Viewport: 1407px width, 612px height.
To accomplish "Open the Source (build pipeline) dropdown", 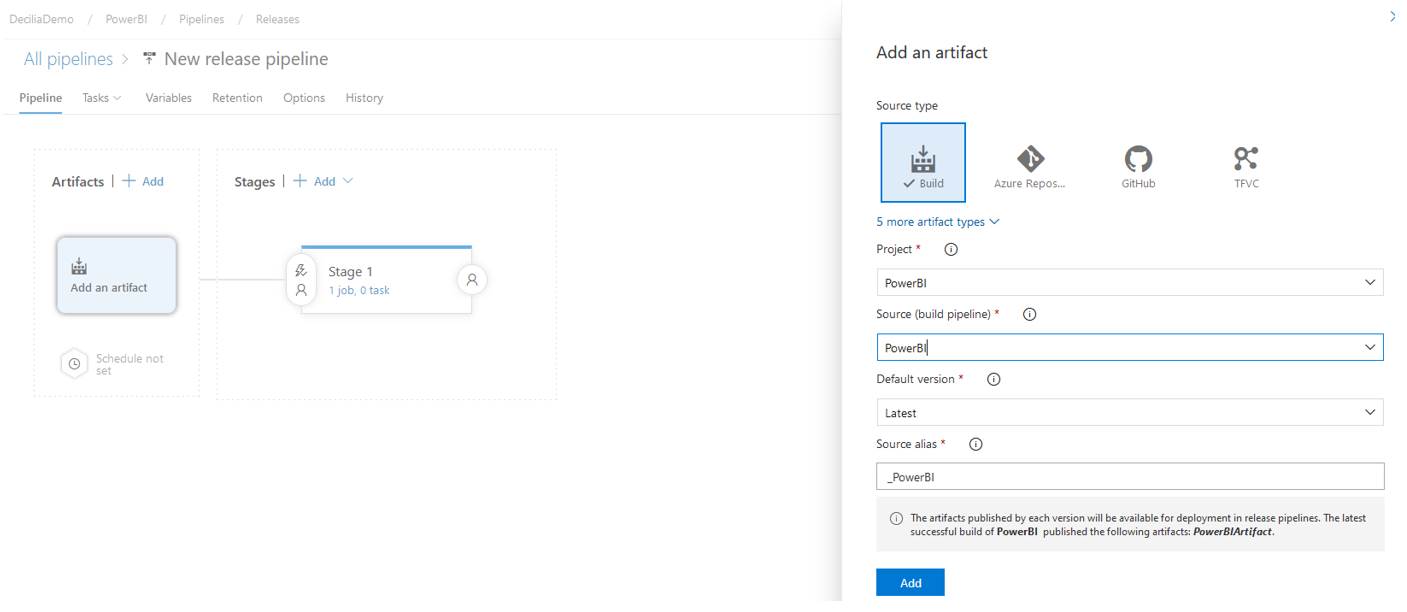I will click(1130, 347).
